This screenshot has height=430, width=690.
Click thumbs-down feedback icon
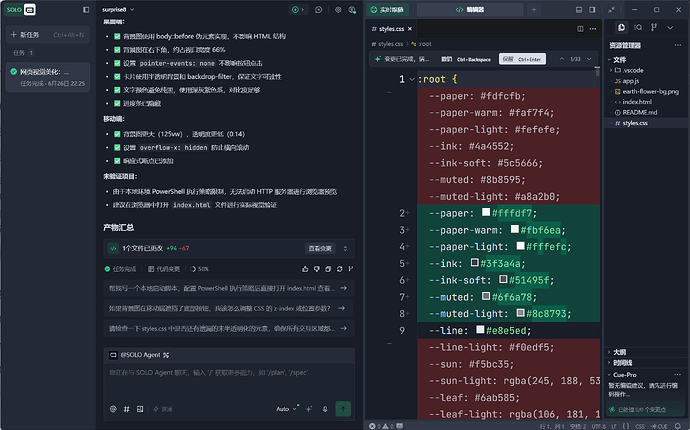pos(316,269)
